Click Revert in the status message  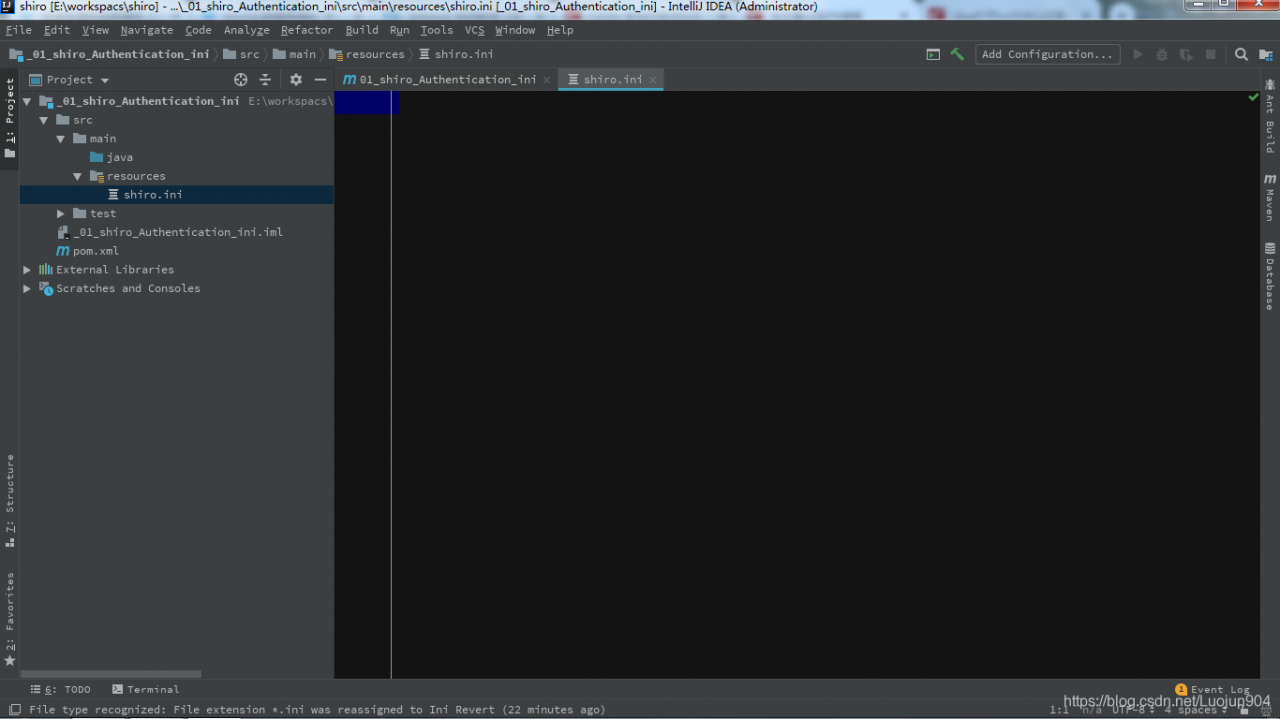pos(475,710)
